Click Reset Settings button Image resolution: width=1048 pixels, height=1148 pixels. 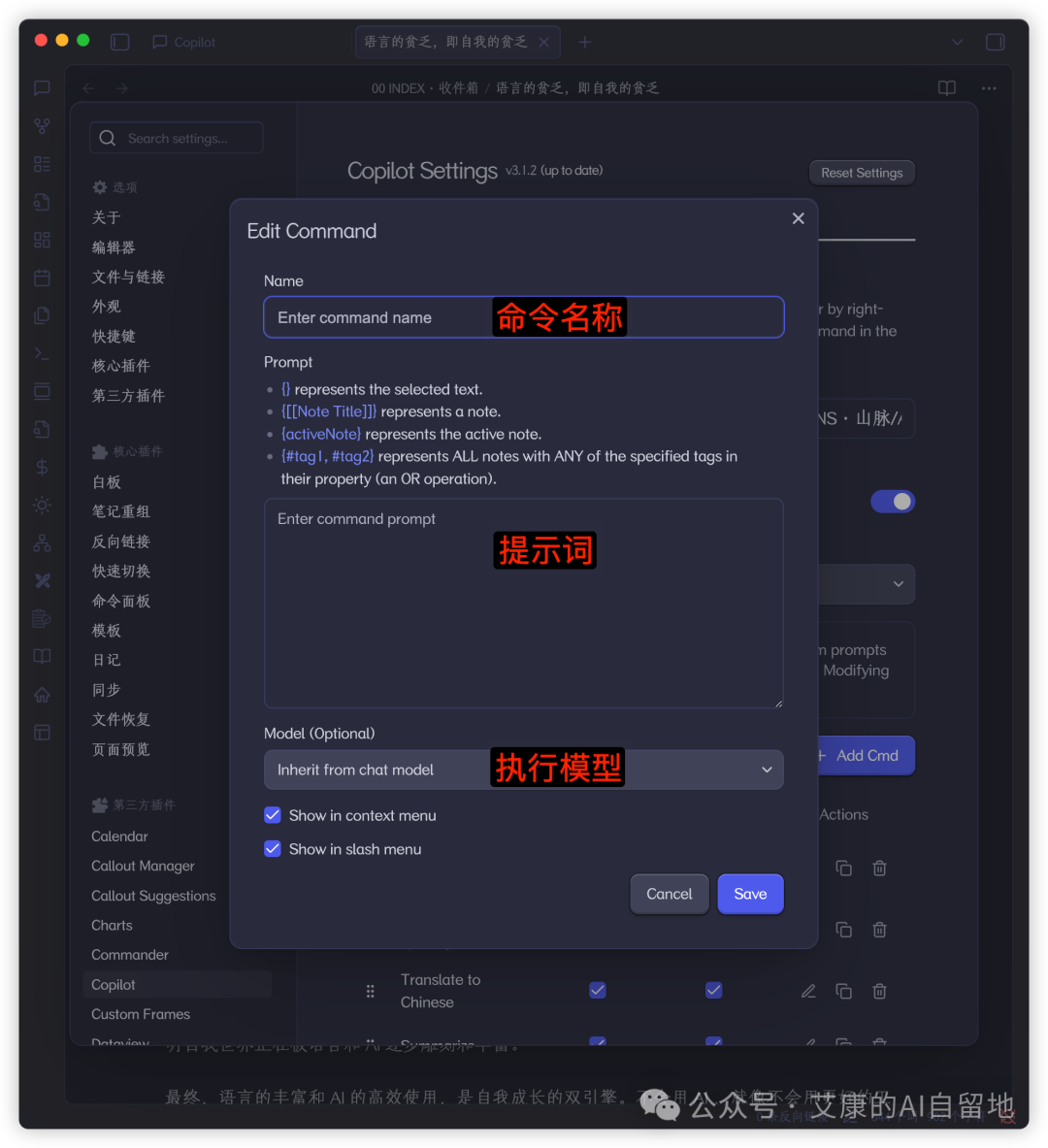pyautogui.click(x=862, y=173)
